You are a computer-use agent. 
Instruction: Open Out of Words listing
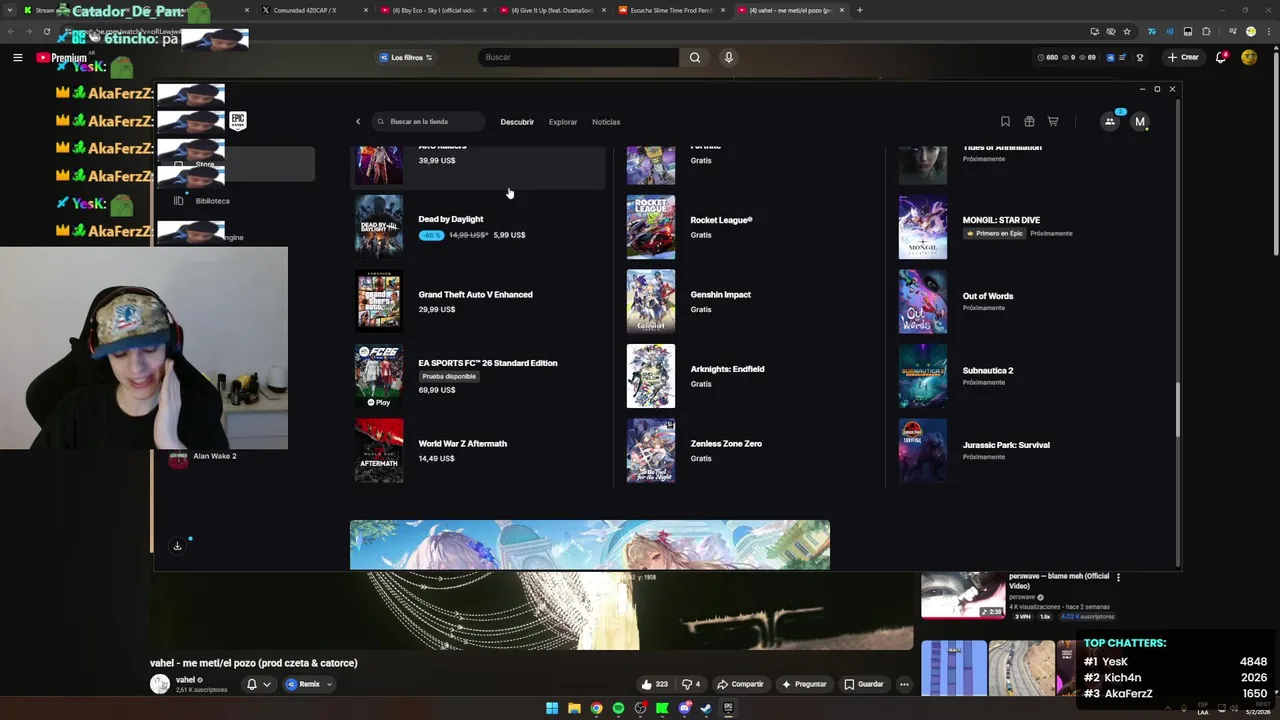point(1022,301)
